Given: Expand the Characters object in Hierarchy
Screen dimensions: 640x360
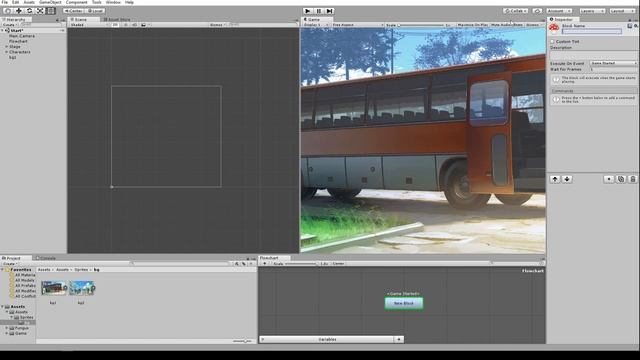Looking at the screenshot, I should coord(7,52).
